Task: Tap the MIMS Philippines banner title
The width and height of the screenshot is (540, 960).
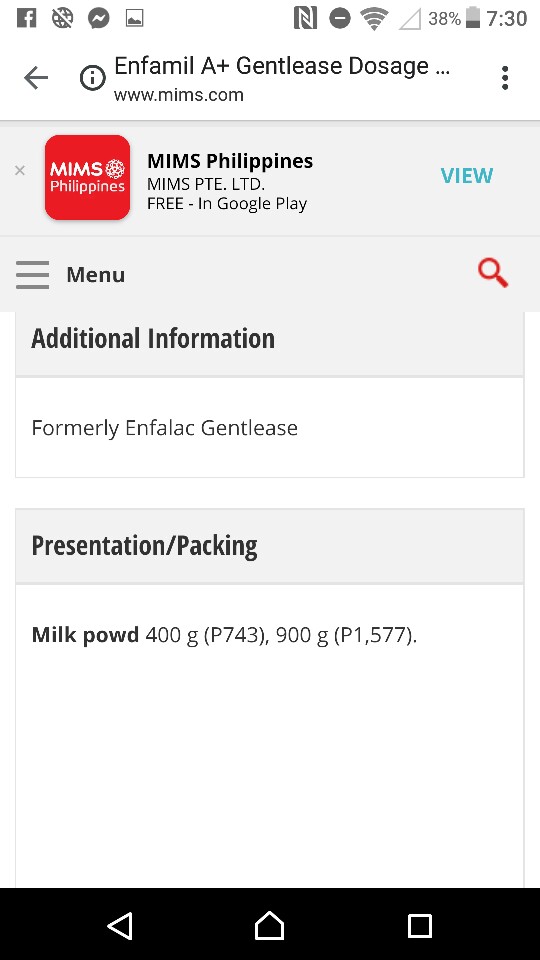Action: (230, 161)
